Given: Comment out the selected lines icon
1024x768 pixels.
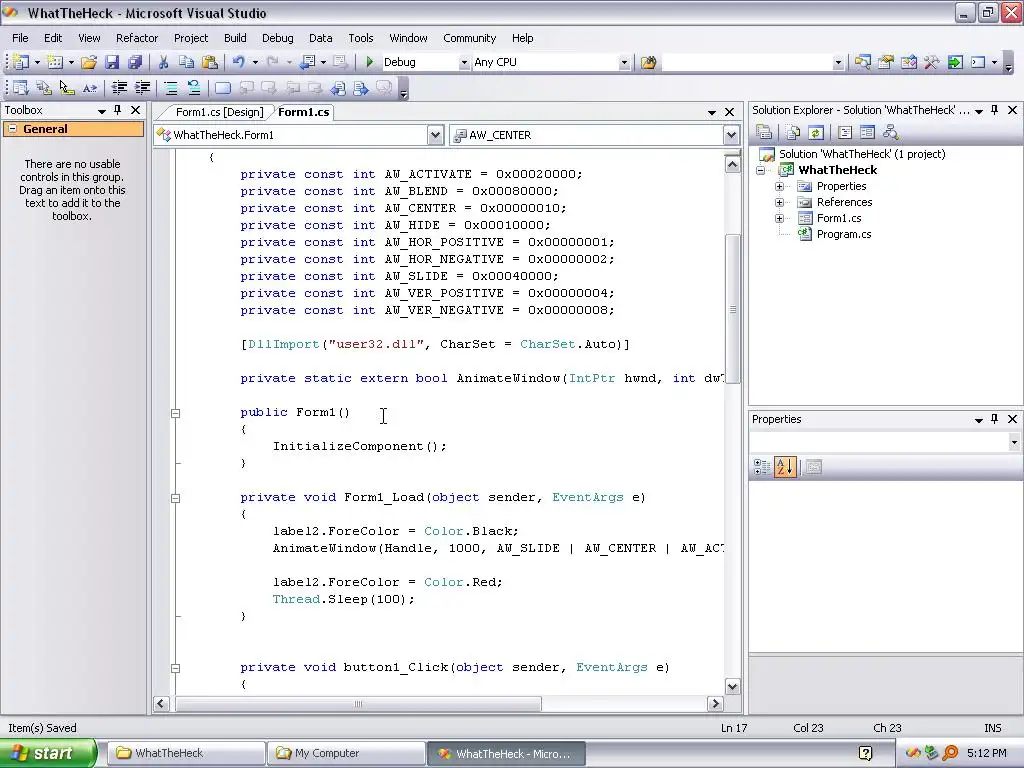Looking at the screenshot, I should click(x=170, y=88).
